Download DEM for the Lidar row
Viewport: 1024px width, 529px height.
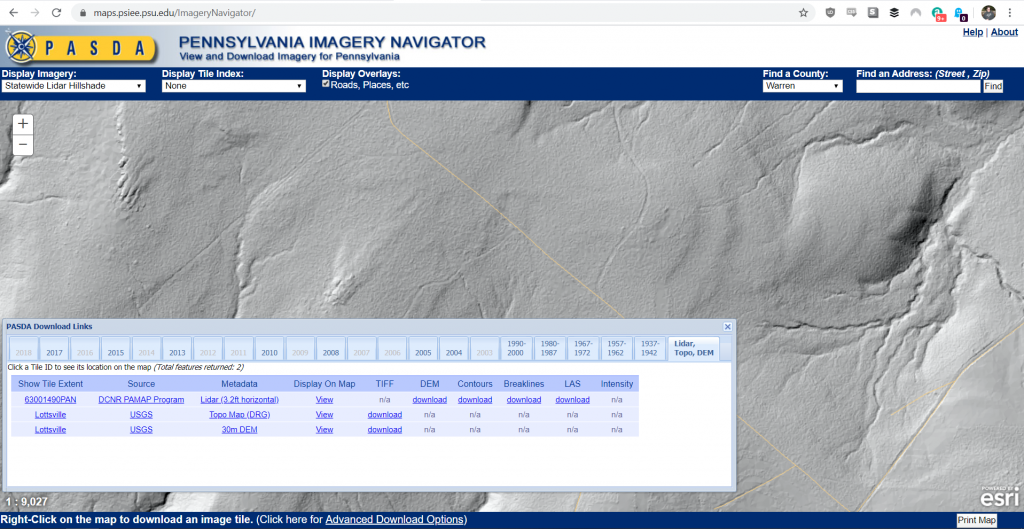[x=430, y=400]
